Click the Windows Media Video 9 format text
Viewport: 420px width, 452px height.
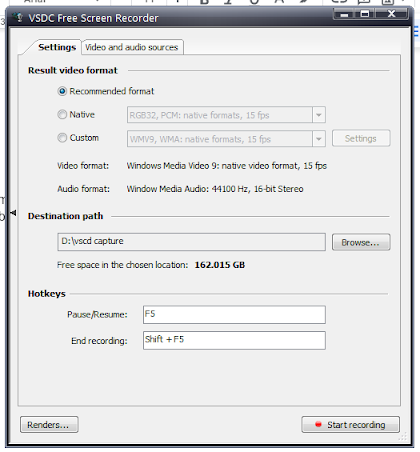(227, 166)
